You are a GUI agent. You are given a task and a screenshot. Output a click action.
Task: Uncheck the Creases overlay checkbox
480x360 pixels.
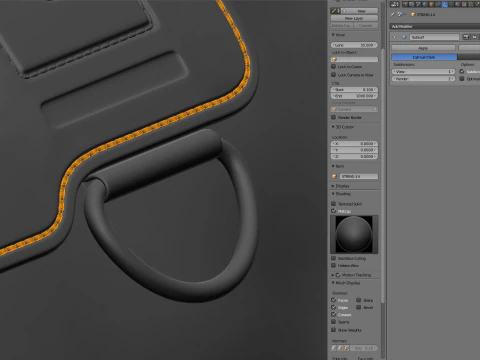coord(334,314)
